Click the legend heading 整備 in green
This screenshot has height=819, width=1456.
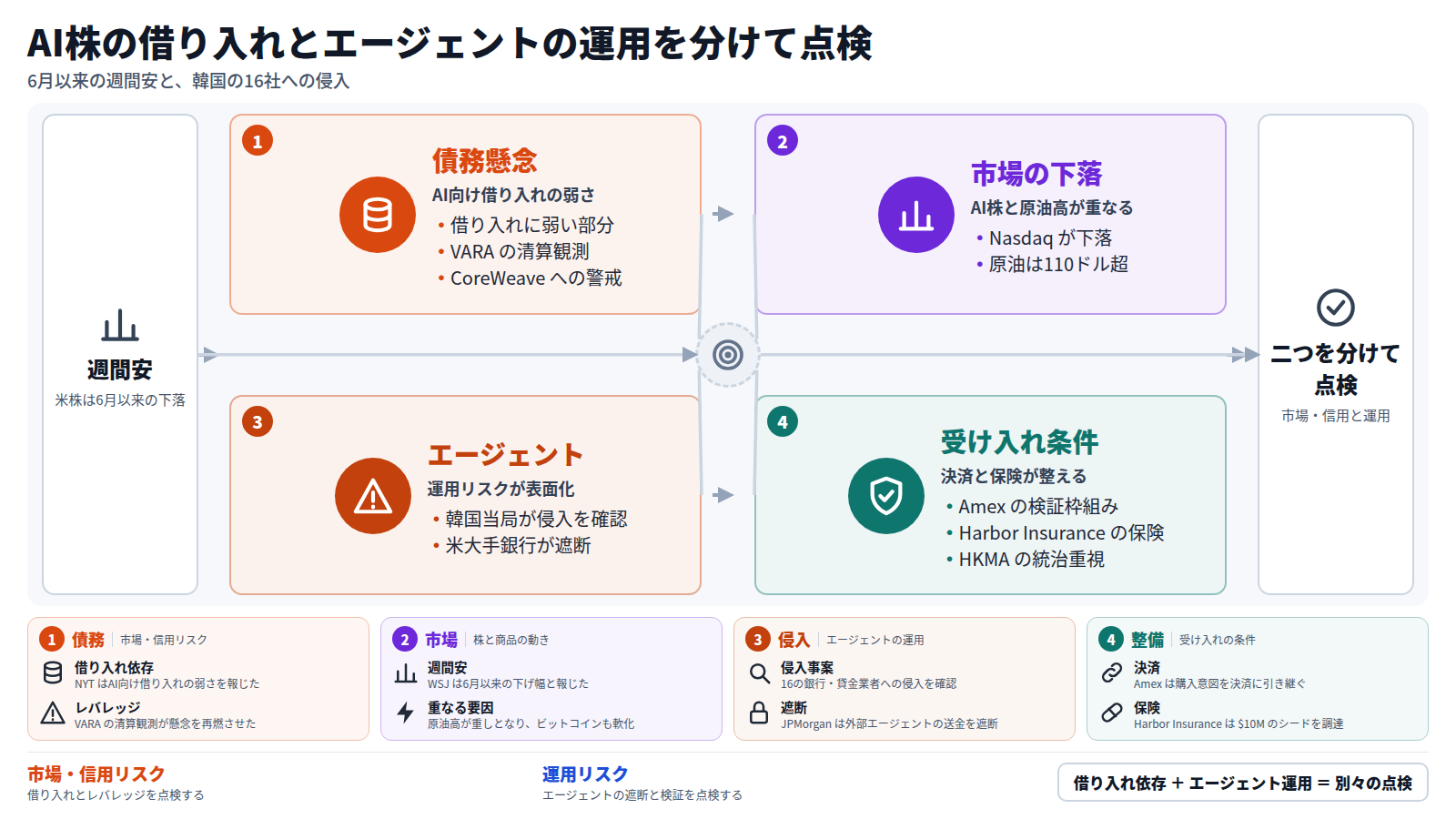click(x=1148, y=640)
